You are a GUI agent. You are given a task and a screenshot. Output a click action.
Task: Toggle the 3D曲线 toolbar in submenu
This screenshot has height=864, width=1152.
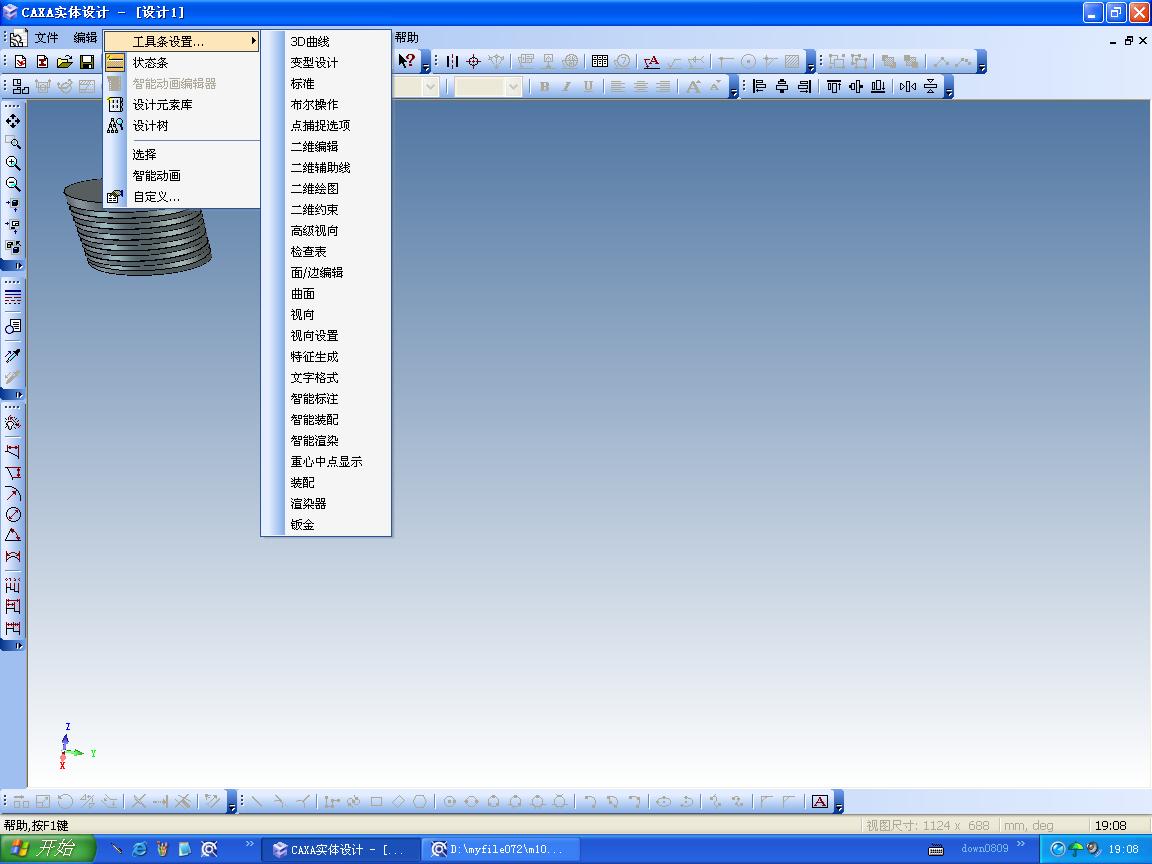(x=326, y=42)
